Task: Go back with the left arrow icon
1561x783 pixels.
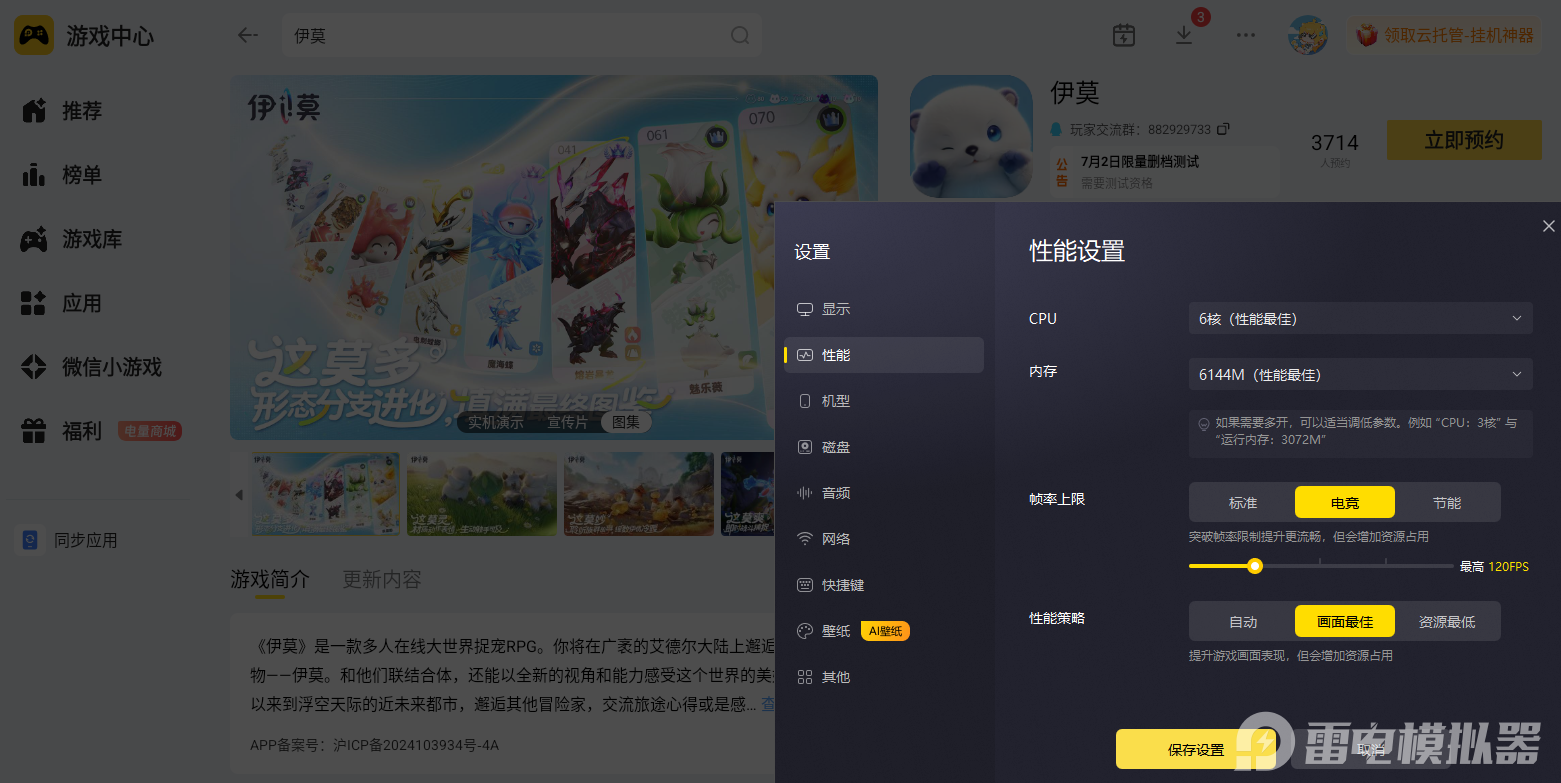Action: [247, 36]
